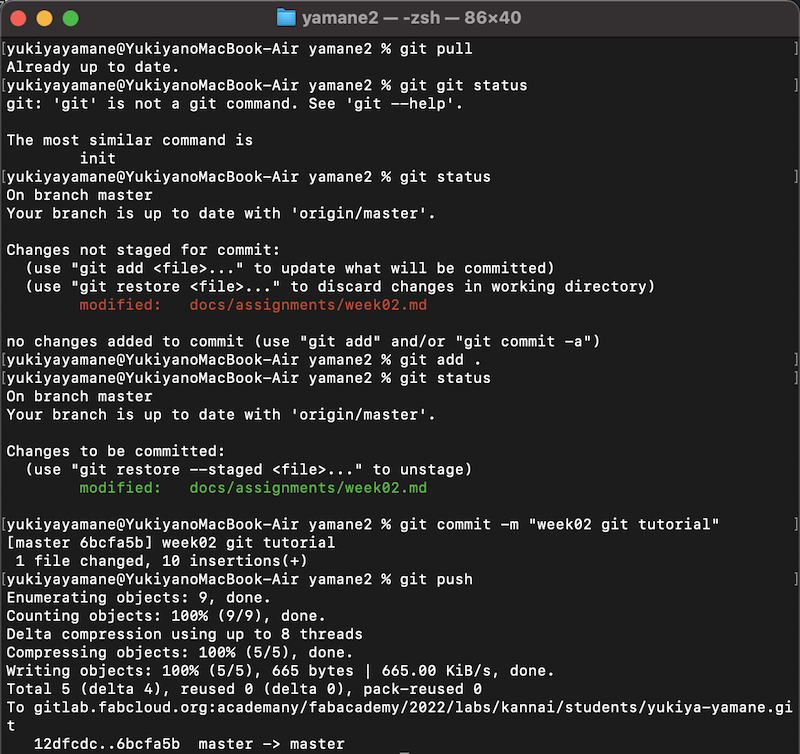Click the "'git' is not a git command" error line
The image size is (800, 754).
tap(234, 104)
